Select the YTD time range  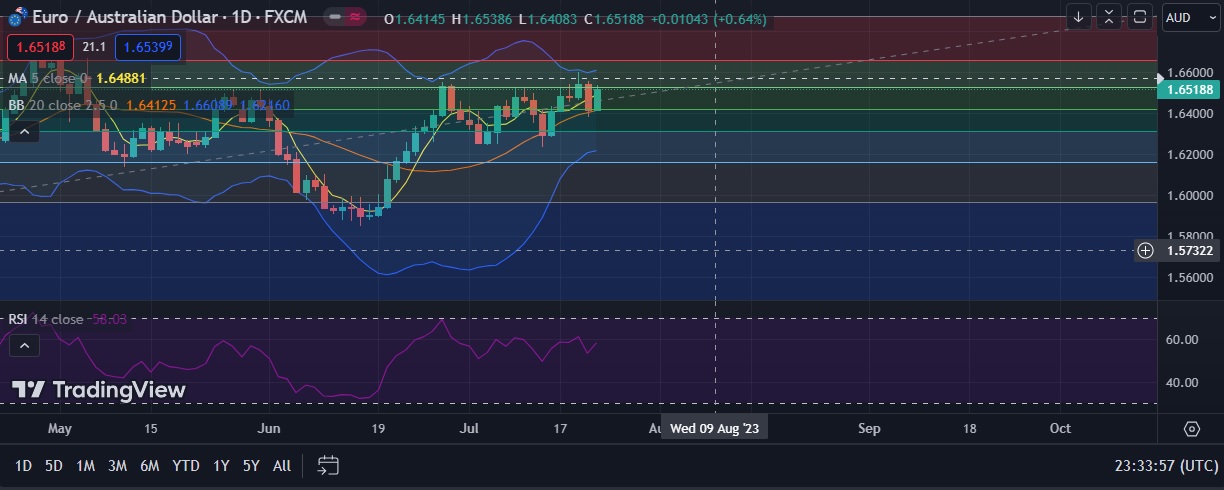click(x=185, y=465)
